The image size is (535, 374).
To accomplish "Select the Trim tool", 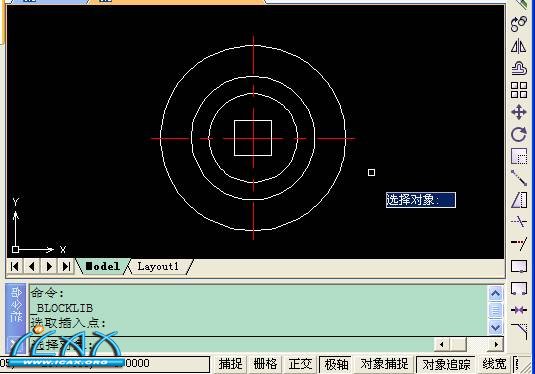I will click(x=519, y=222).
